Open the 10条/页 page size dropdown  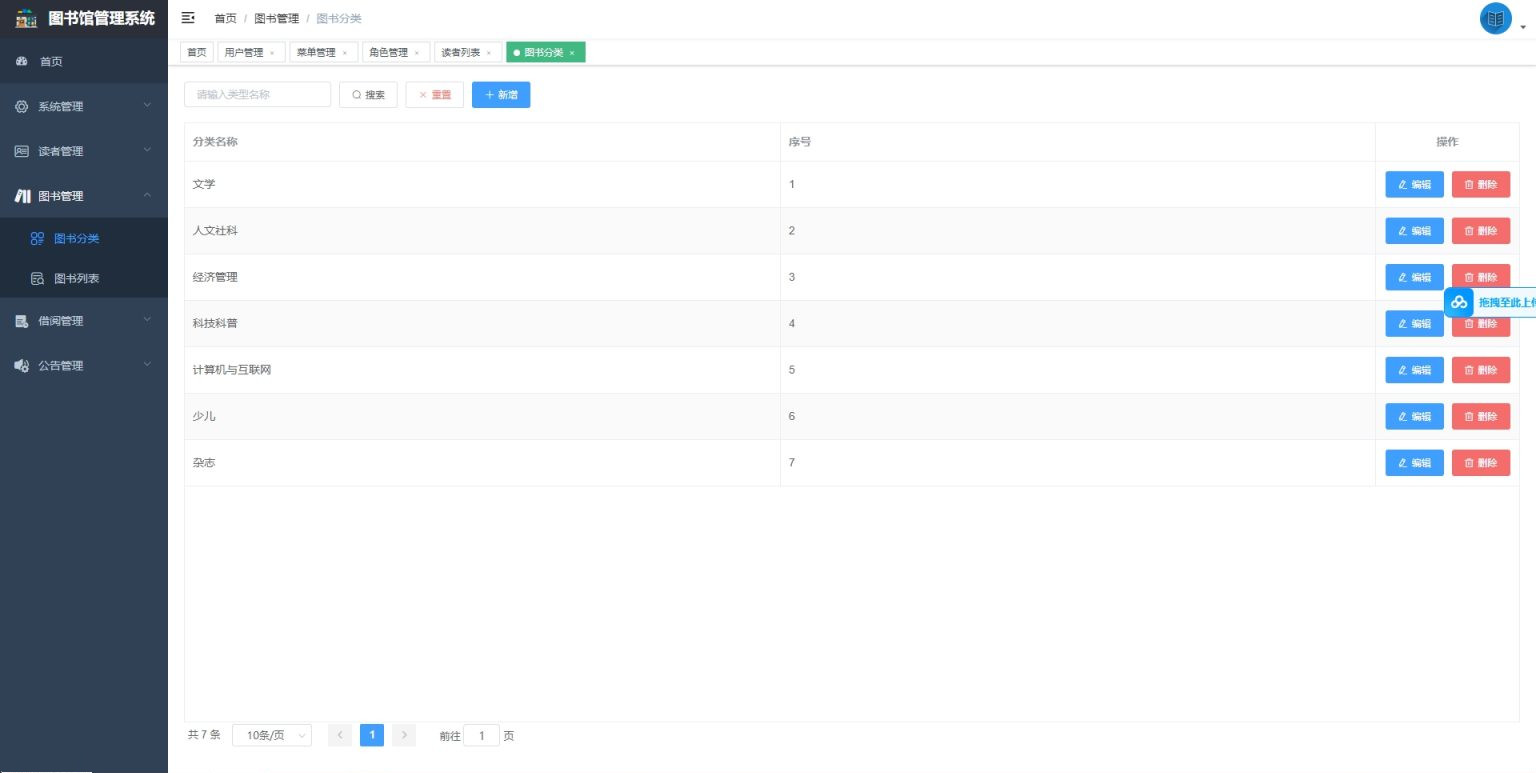click(272, 736)
